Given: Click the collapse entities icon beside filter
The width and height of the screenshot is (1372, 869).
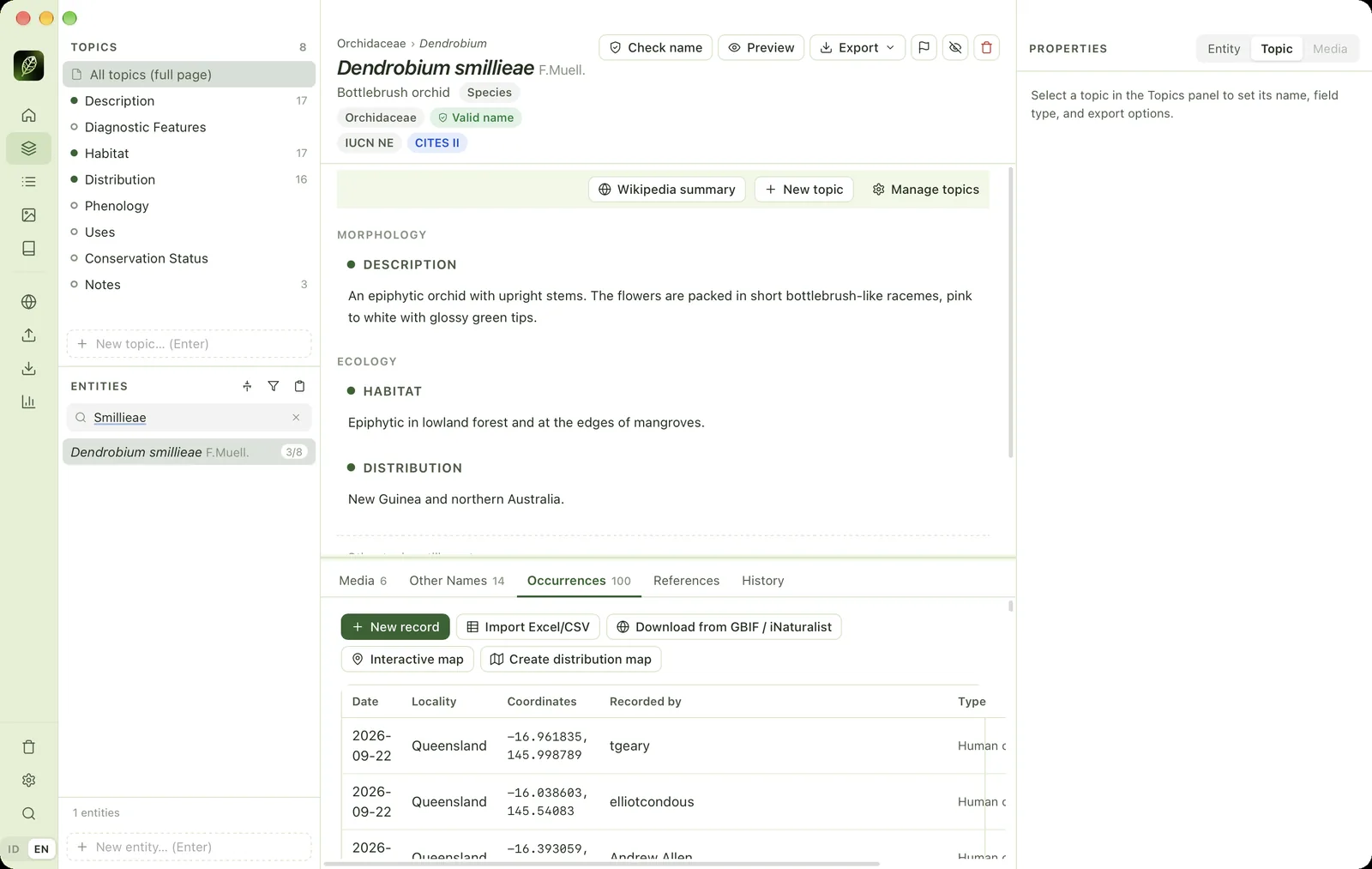Looking at the screenshot, I should (247, 386).
